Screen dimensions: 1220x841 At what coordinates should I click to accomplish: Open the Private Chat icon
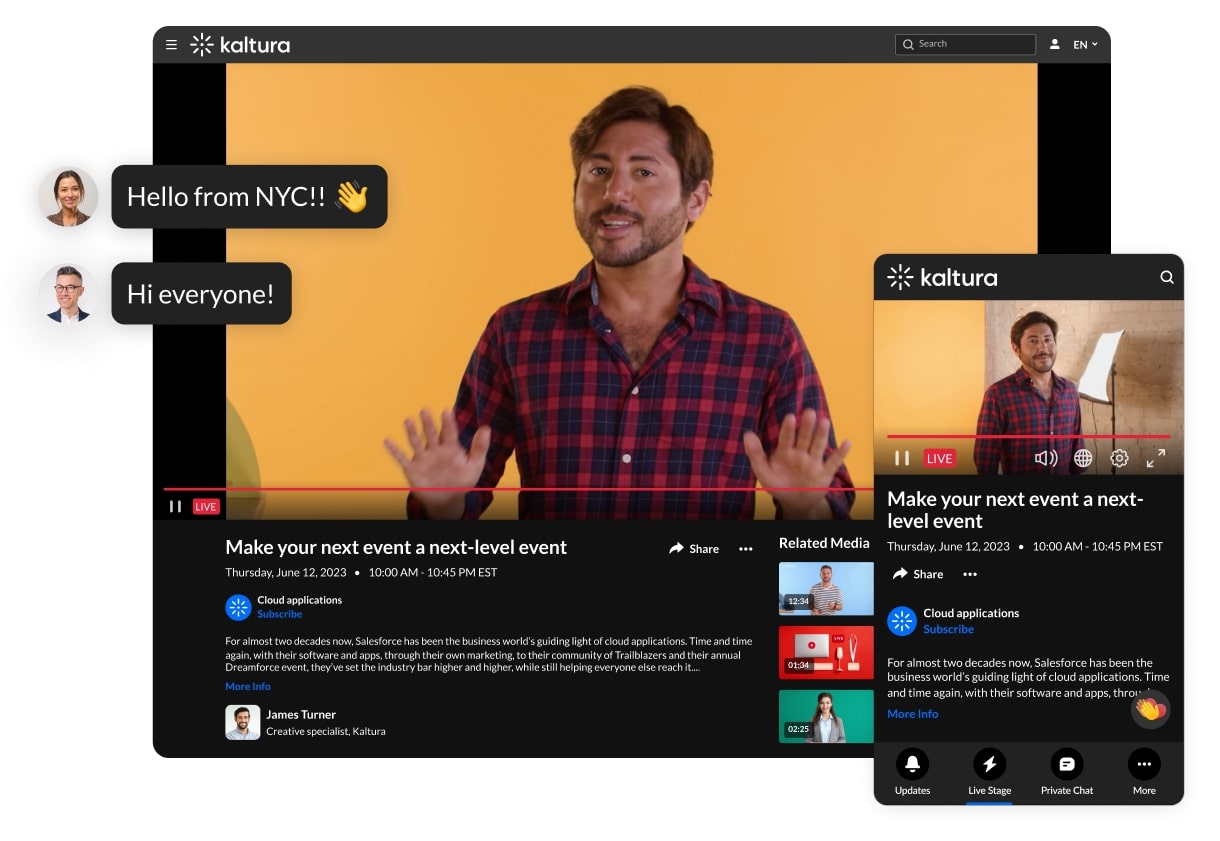coord(1066,765)
